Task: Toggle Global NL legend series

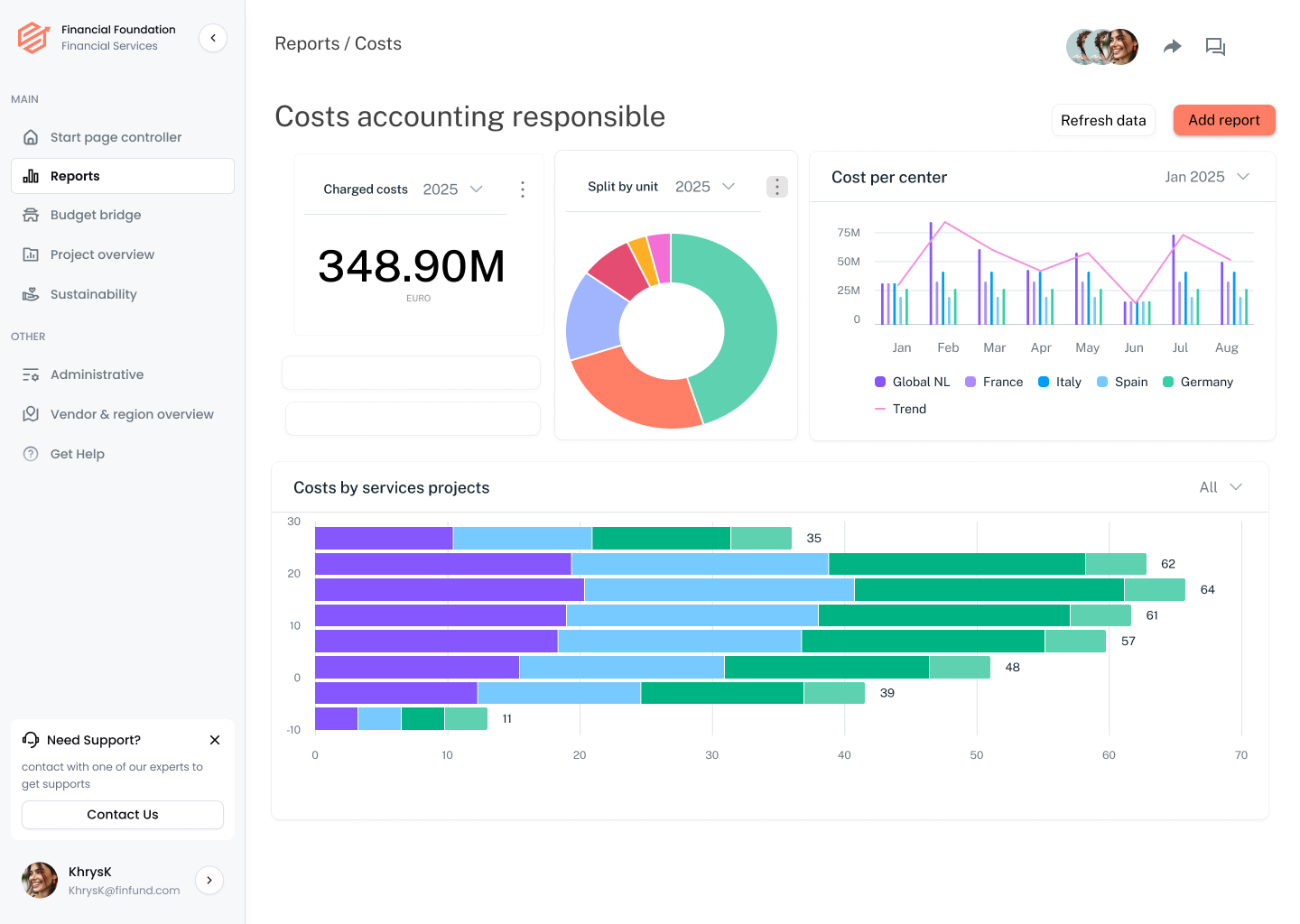Action: tap(913, 382)
